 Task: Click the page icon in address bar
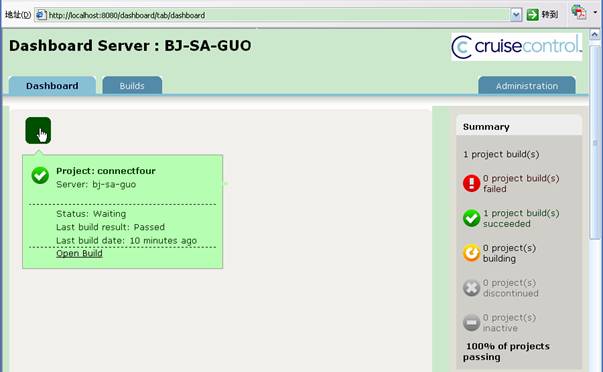pyautogui.click(x=41, y=15)
